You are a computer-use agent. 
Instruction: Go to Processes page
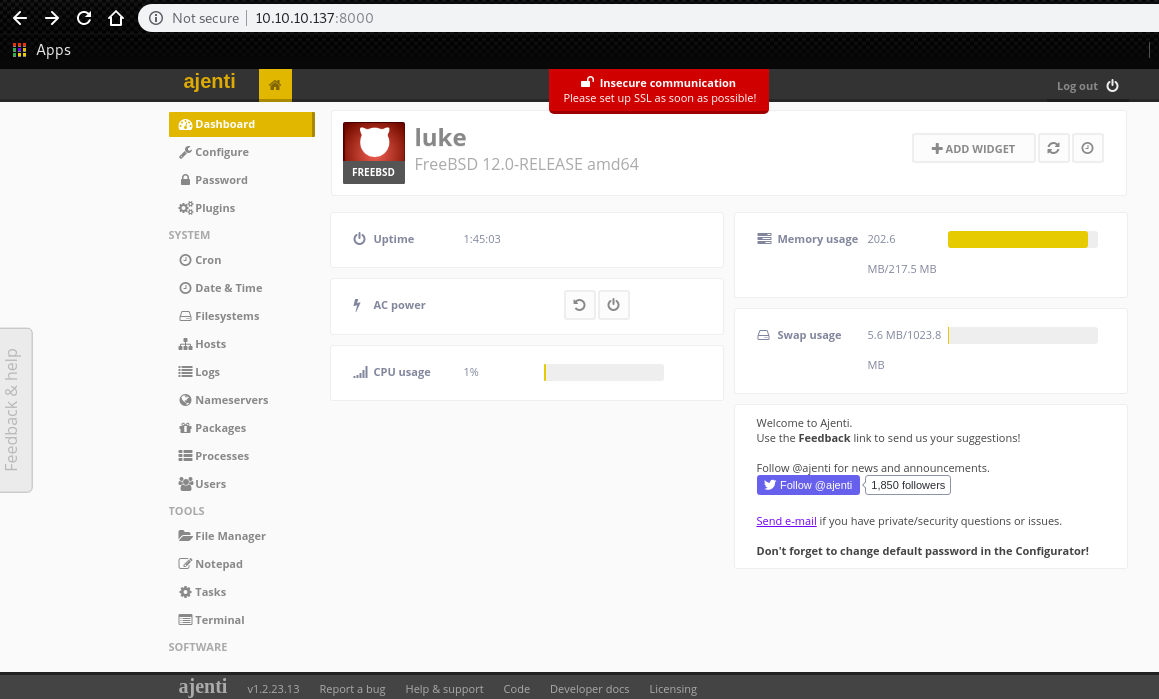221,456
